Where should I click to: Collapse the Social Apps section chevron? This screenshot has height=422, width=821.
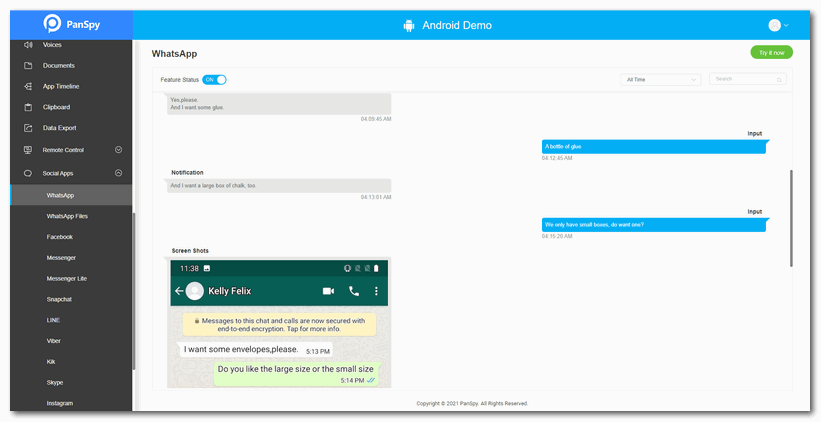click(x=118, y=173)
